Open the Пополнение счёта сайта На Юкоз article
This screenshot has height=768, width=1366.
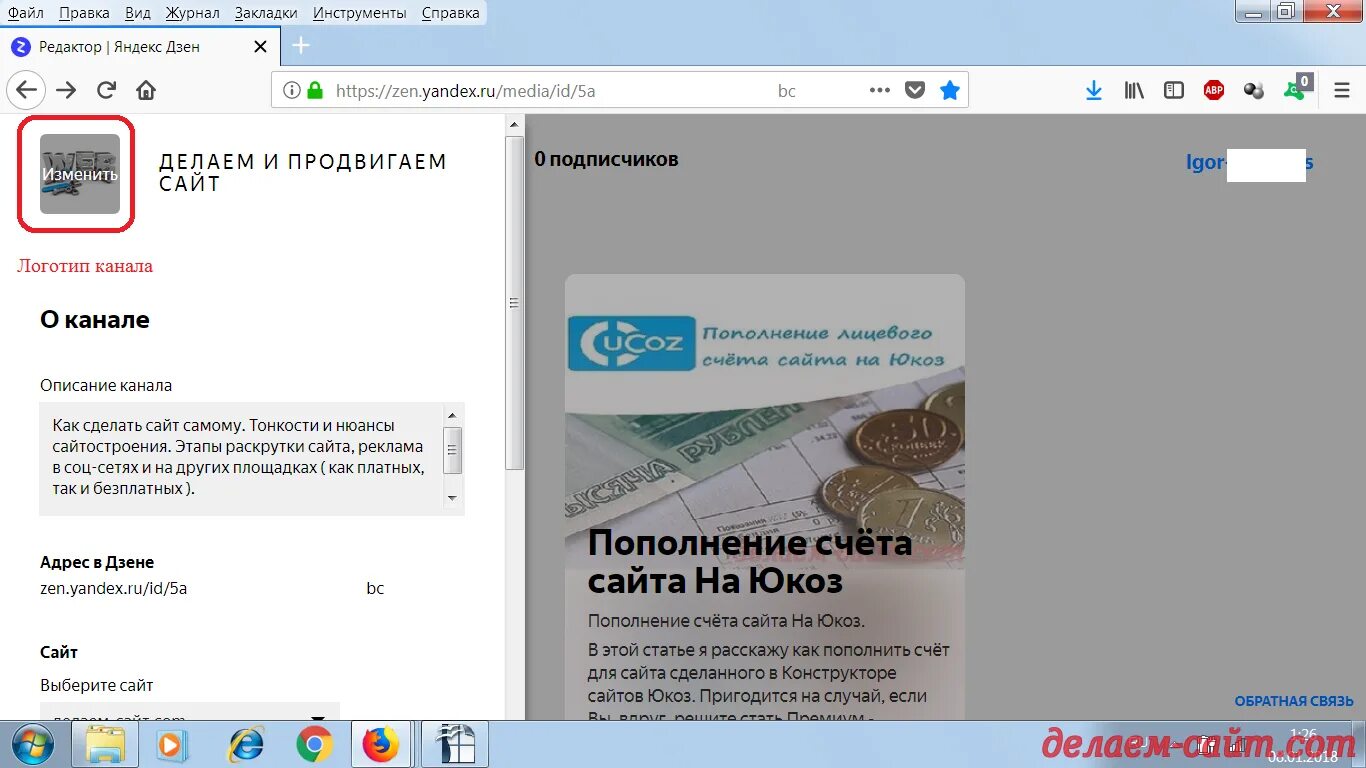(x=750, y=562)
